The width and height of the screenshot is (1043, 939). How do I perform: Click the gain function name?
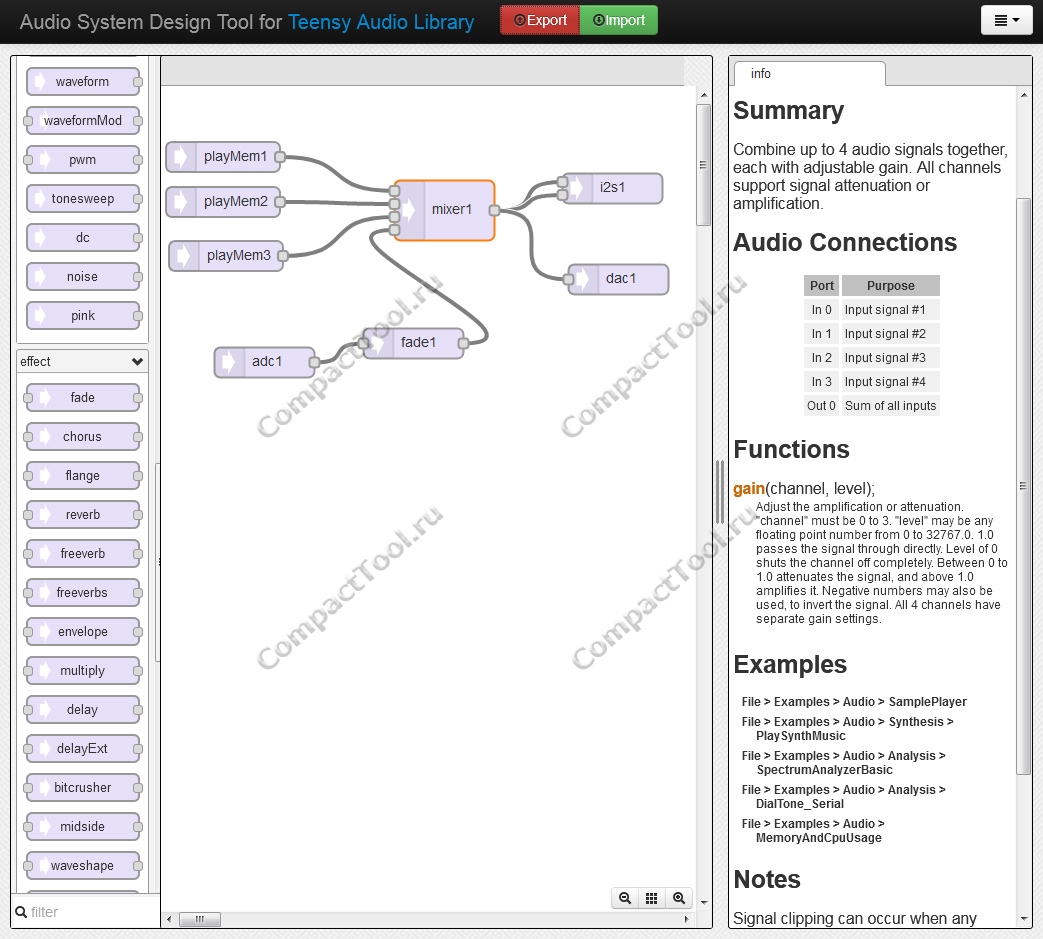tap(749, 489)
